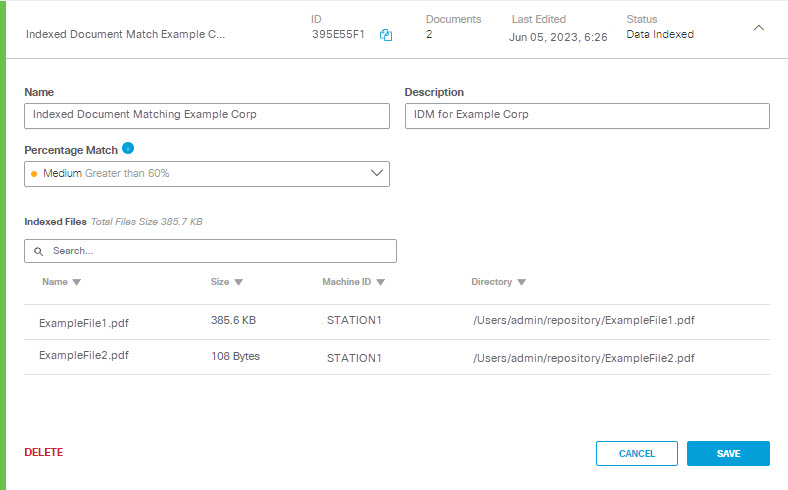The height and width of the screenshot is (490, 788).
Task: Delete this Indexed Document Match profile
Action: point(44,452)
